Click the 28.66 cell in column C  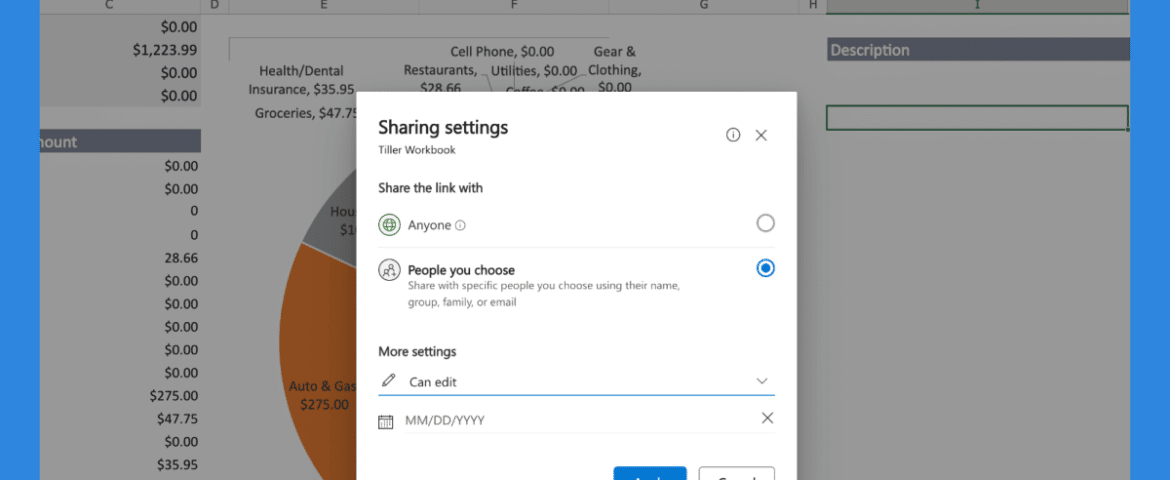pyautogui.click(x=120, y=258)
